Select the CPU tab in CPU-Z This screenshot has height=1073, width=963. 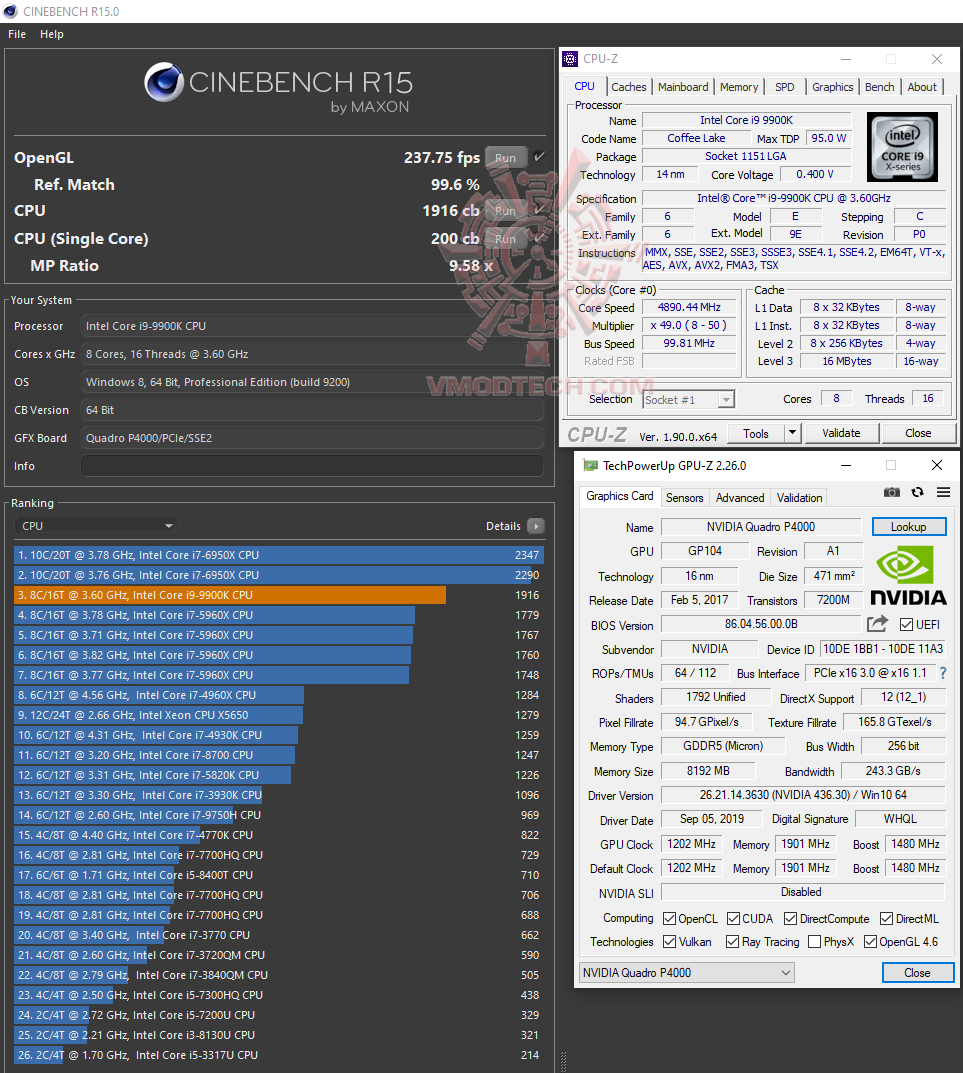coord(585,86)
